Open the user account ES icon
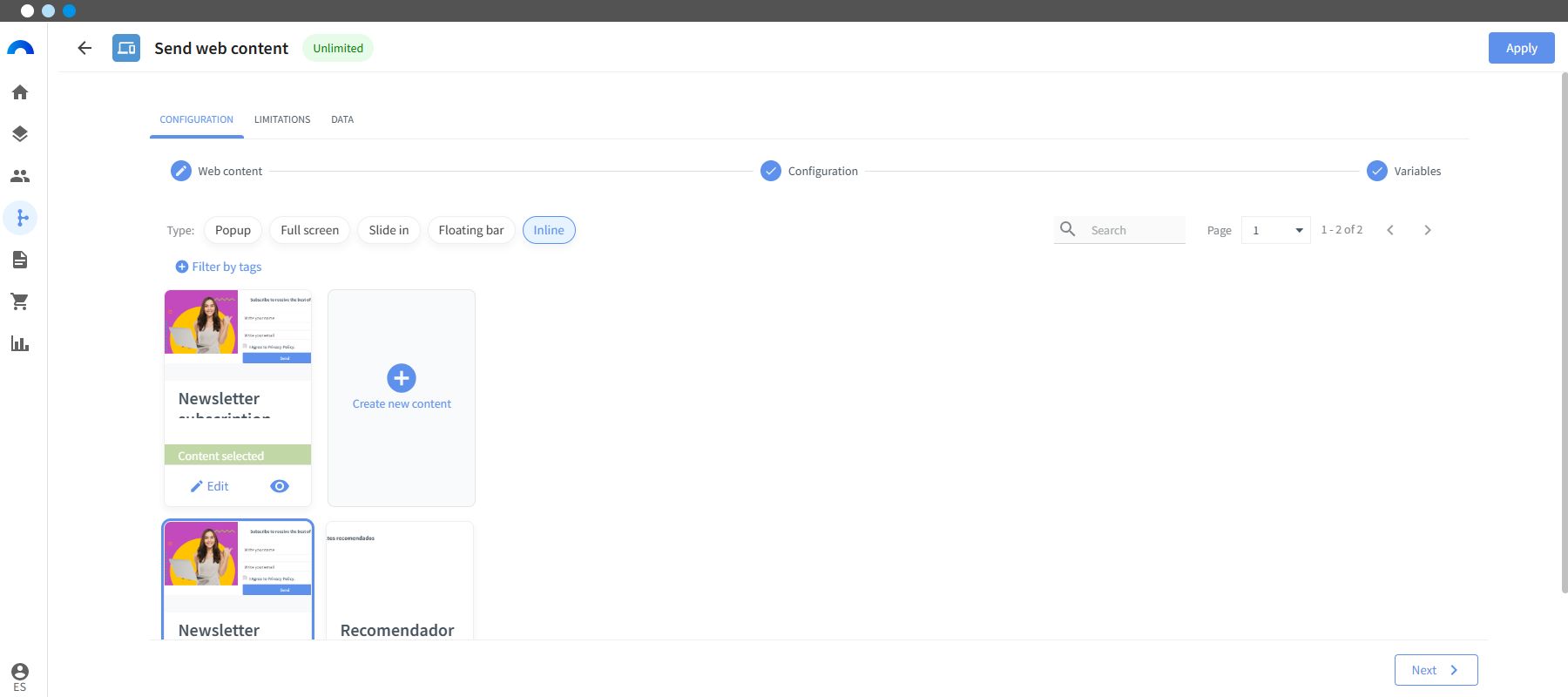Screen dimensions: 1568x697 [x=20, y=677]
